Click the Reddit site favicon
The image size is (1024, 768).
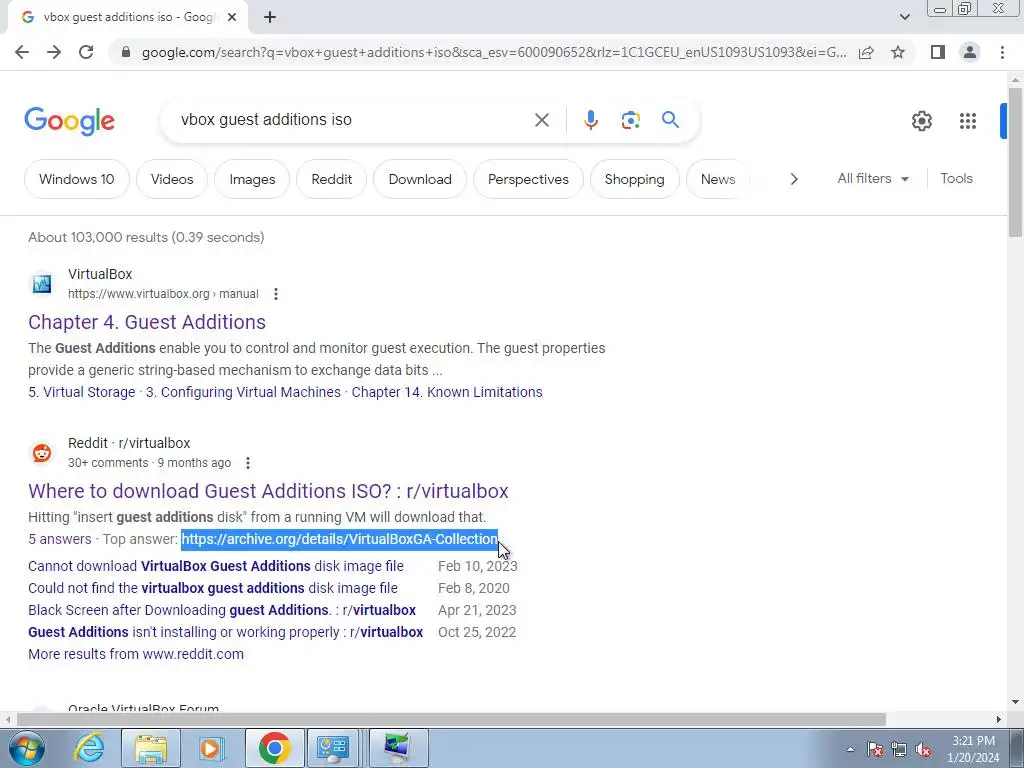tap(42, 453)
